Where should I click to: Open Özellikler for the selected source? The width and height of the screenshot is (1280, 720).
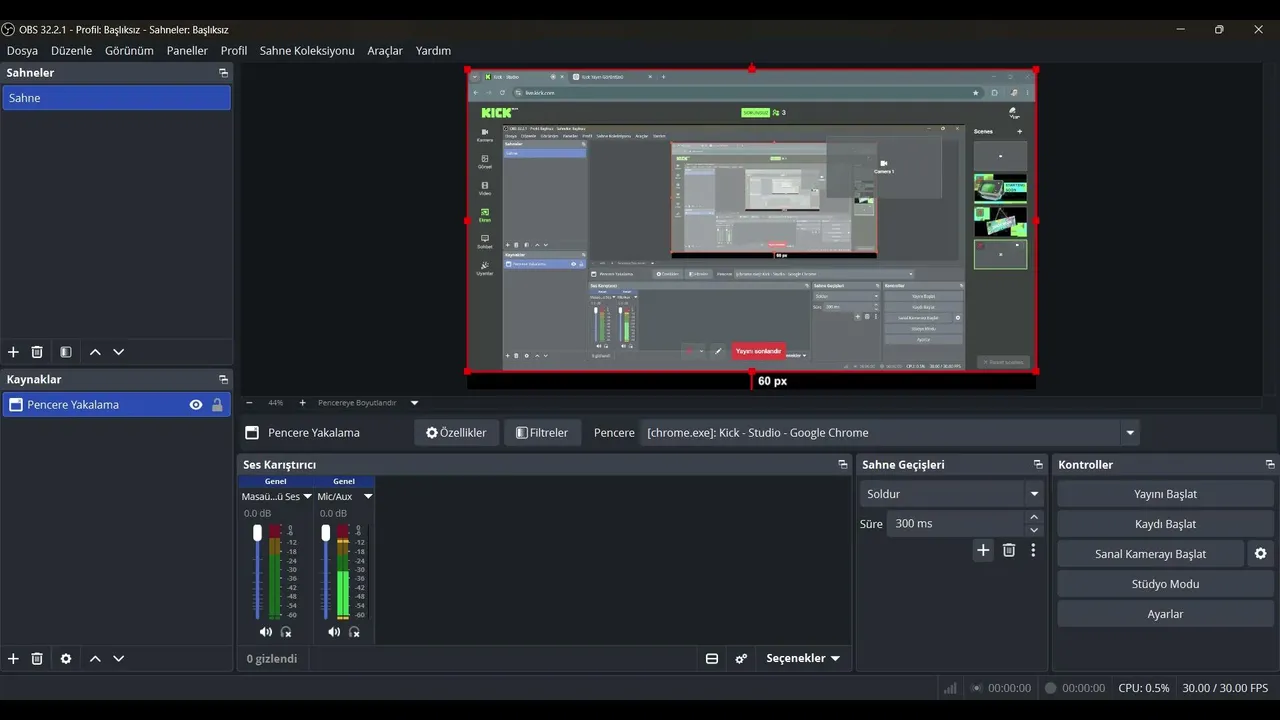coord(456,433)
